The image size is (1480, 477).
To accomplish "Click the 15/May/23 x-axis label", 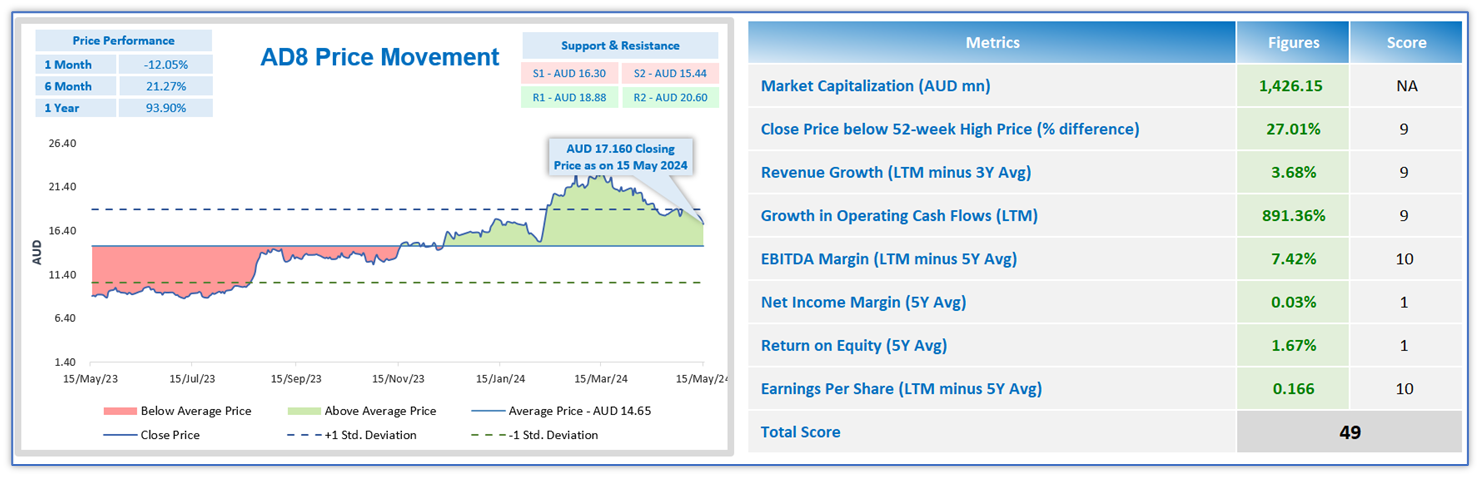I will [x=91, y=379].
